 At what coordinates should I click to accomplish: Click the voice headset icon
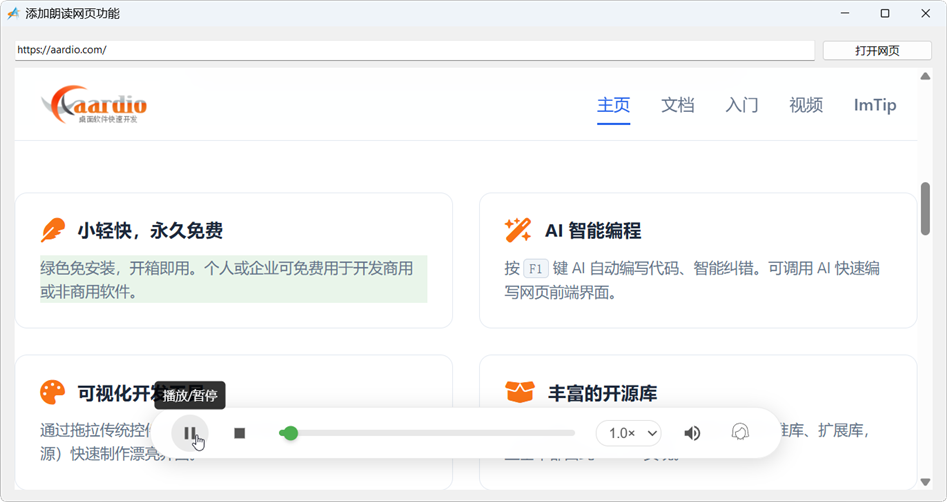tap(740, 433)
